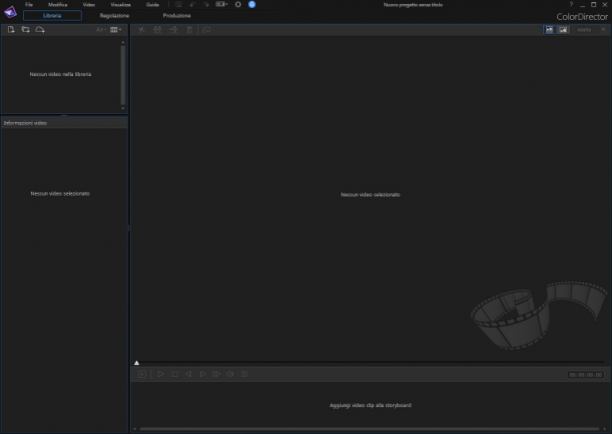Image resolution: width=612 pixels, height=434 pixels.
Task: Click the Play button in playback controls
Action: (160, 374)
